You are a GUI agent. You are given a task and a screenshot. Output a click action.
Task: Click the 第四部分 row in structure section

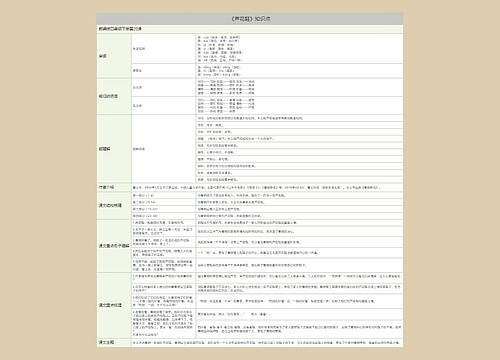tap(163, 216)
